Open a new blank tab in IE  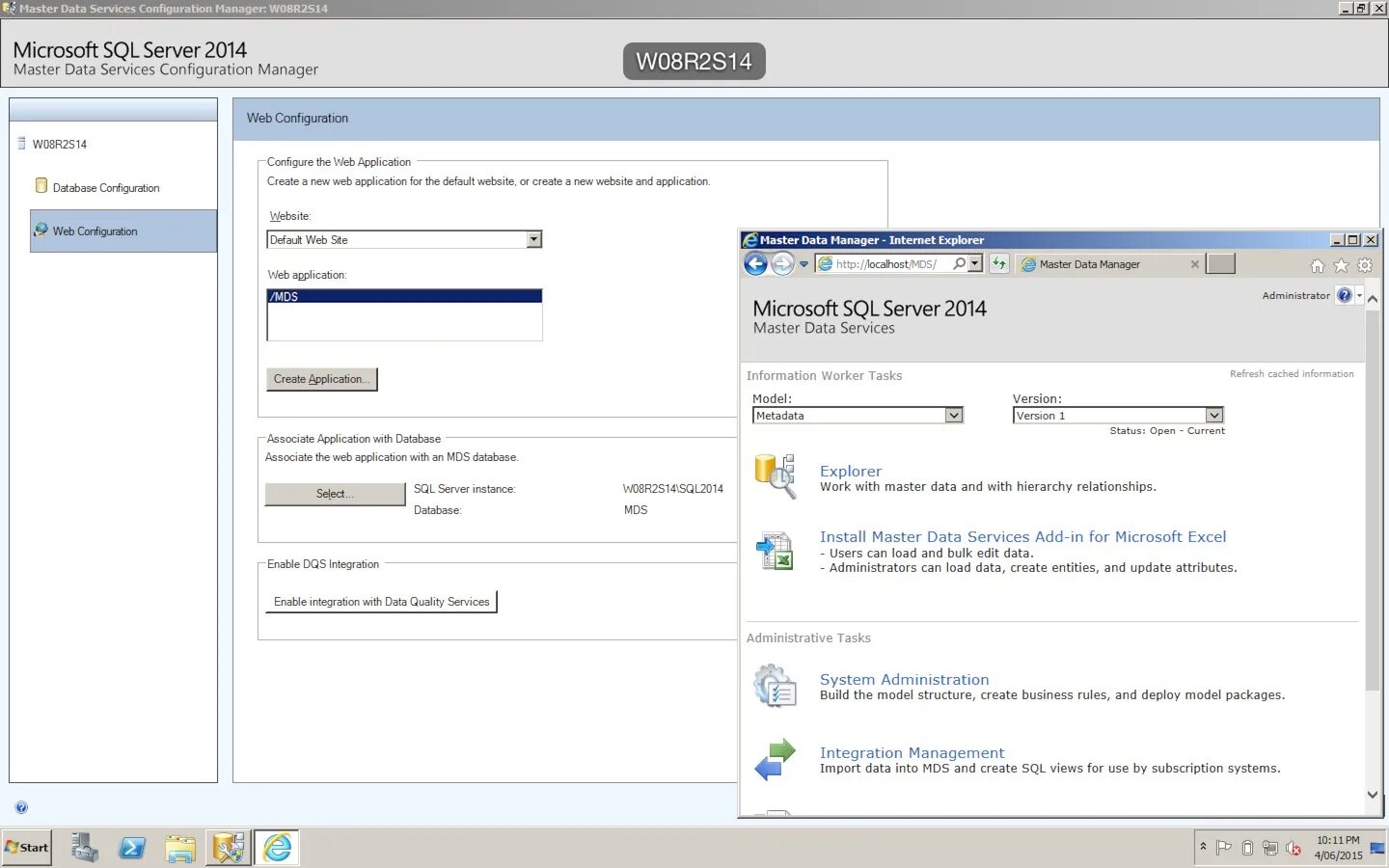1220,263
